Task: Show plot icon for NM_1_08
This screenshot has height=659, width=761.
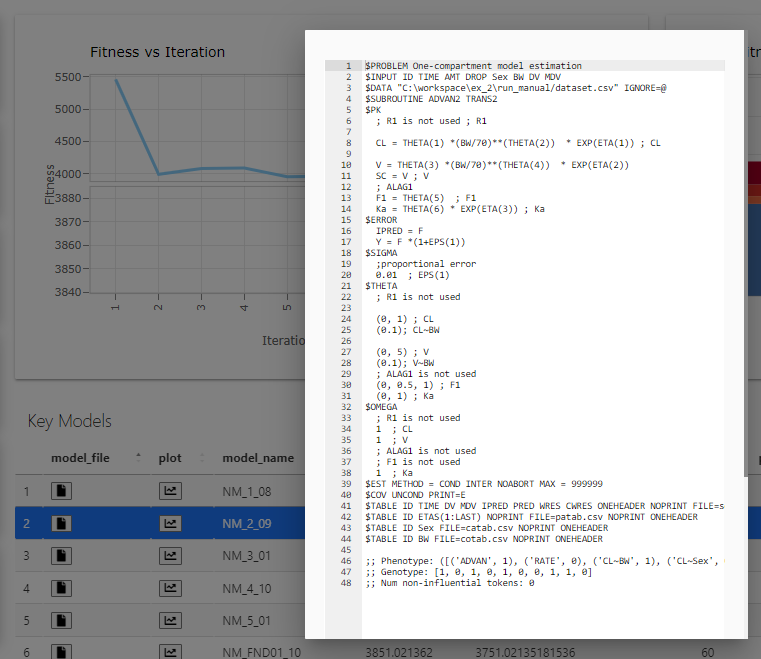Action: (170, 491)
